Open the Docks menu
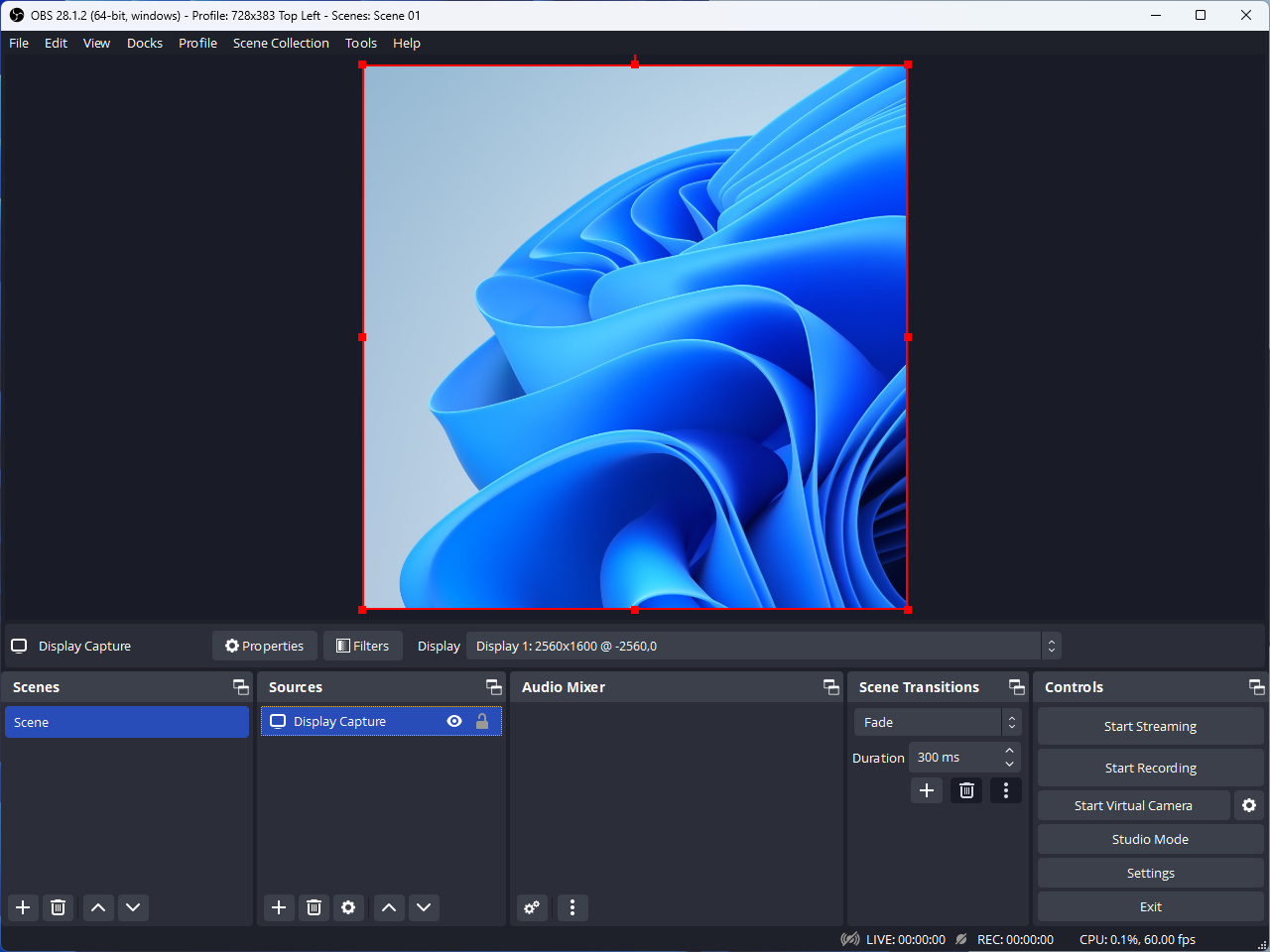This screenshot has height=952, width=1270. (x=145, y=43)
